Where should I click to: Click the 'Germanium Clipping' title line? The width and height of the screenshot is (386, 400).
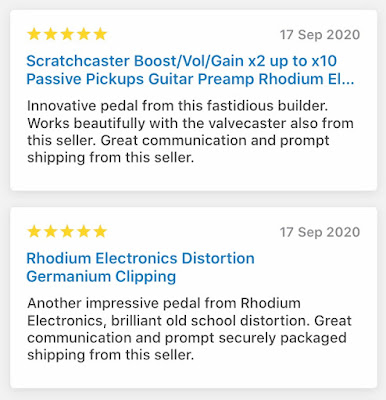(101, 277)
